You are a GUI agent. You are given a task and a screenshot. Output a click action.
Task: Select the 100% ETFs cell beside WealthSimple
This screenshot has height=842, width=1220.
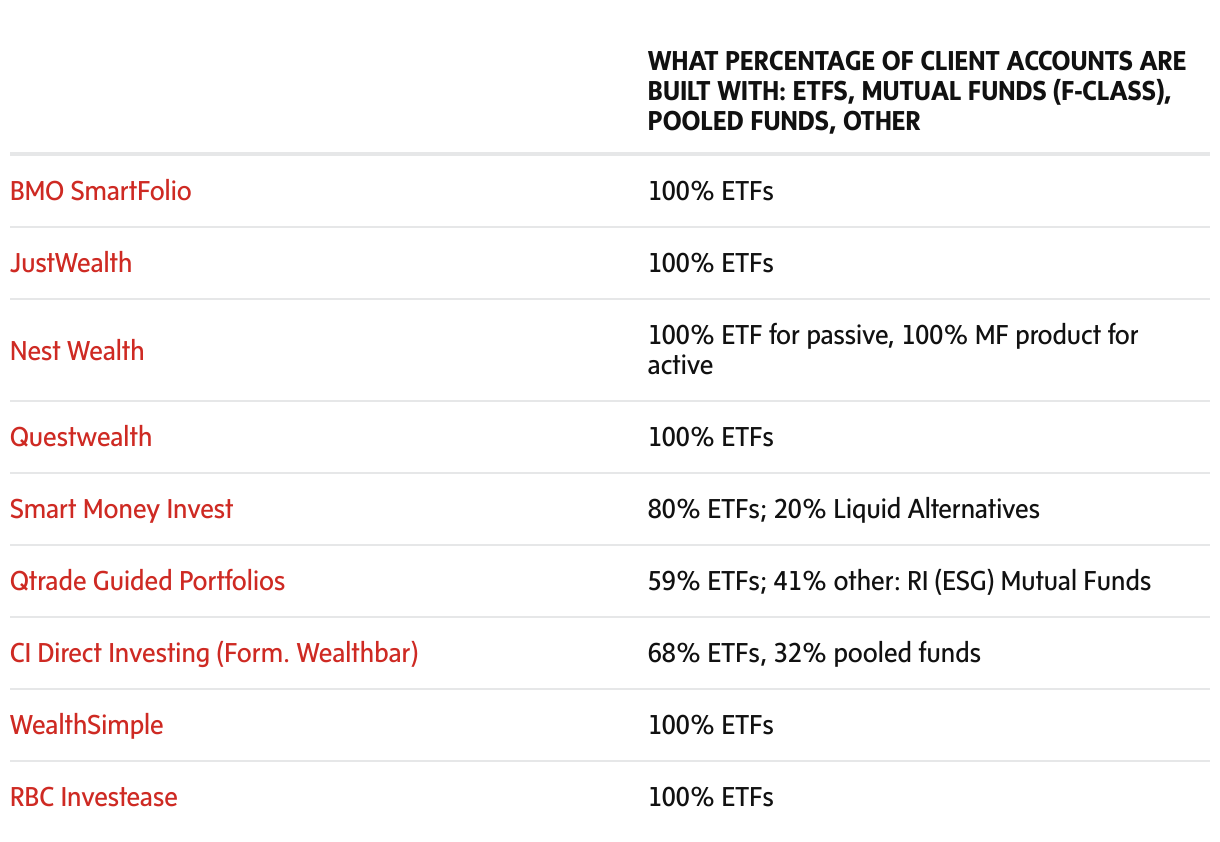[710, 725]
